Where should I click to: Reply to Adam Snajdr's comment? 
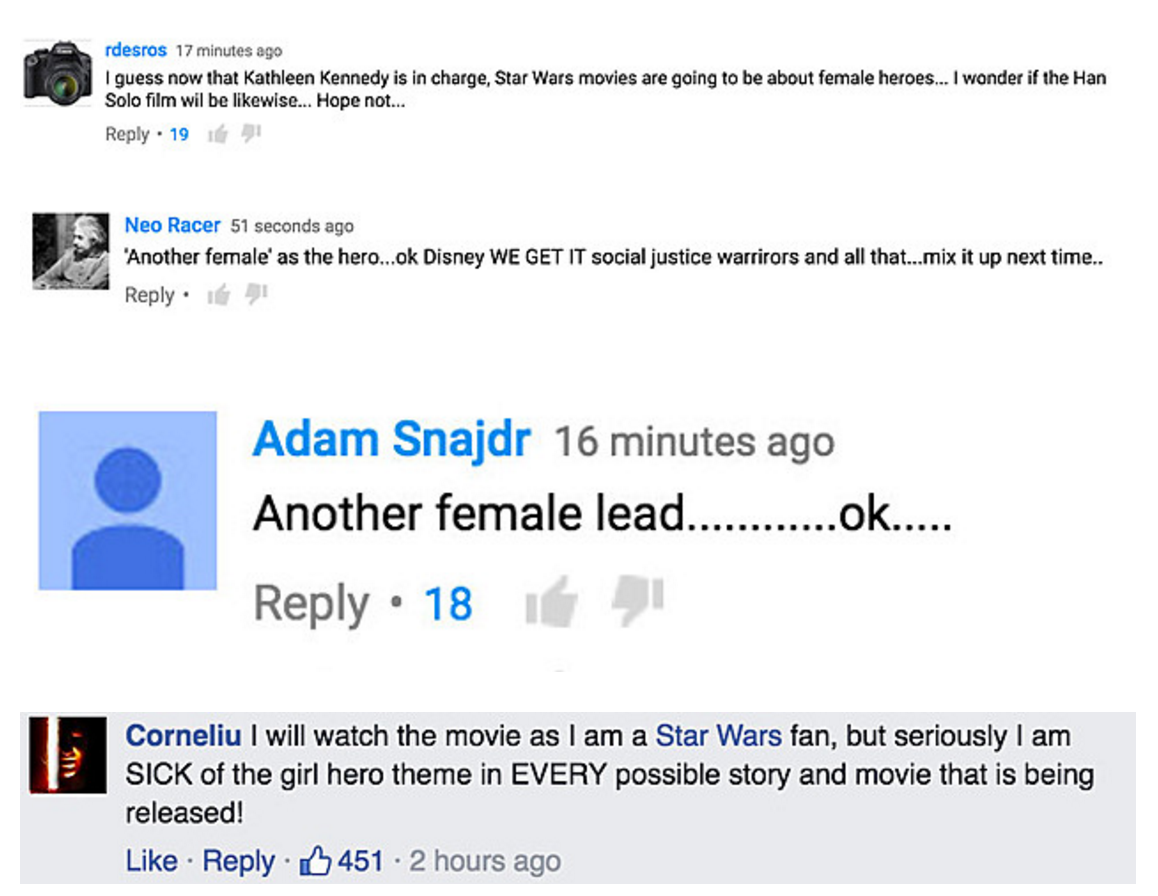coord(311,604)
